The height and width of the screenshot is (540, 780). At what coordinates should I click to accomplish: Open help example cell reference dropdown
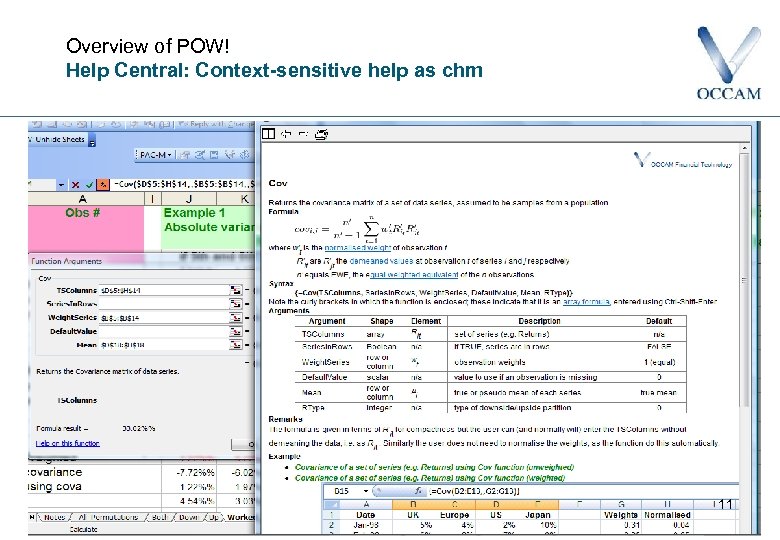366,491
